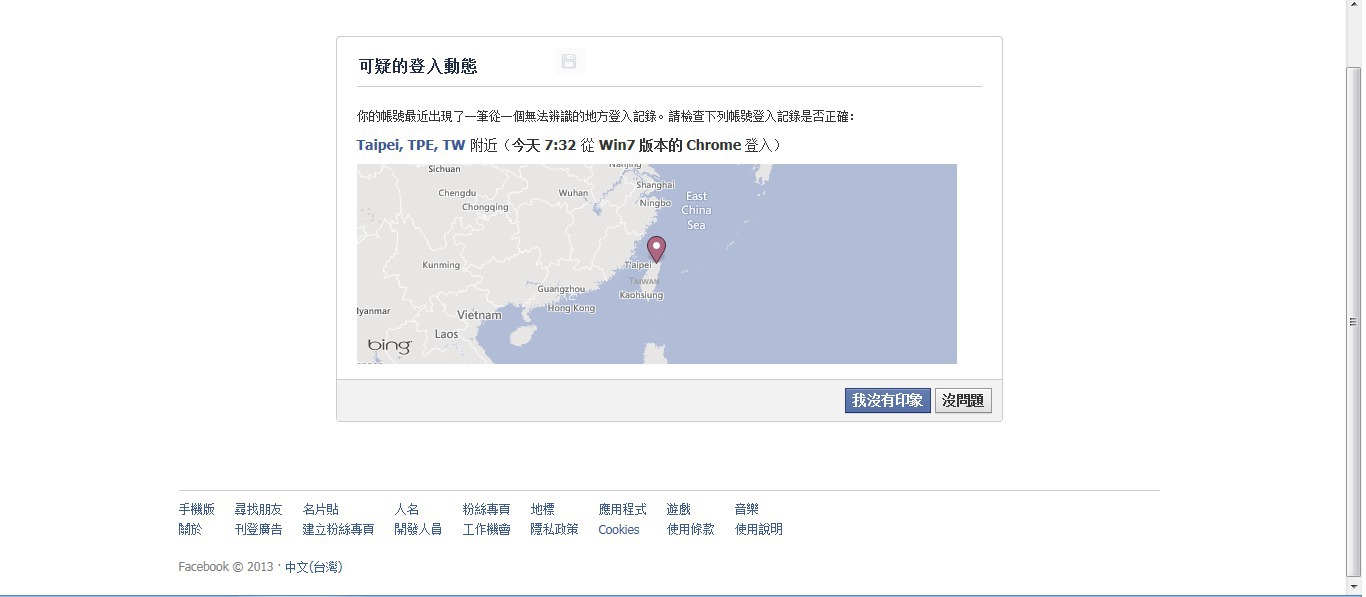This screenshot has width=1366, height=597.
Task: Click the Chongqing label on the map
Action: [x=485, y=207]
